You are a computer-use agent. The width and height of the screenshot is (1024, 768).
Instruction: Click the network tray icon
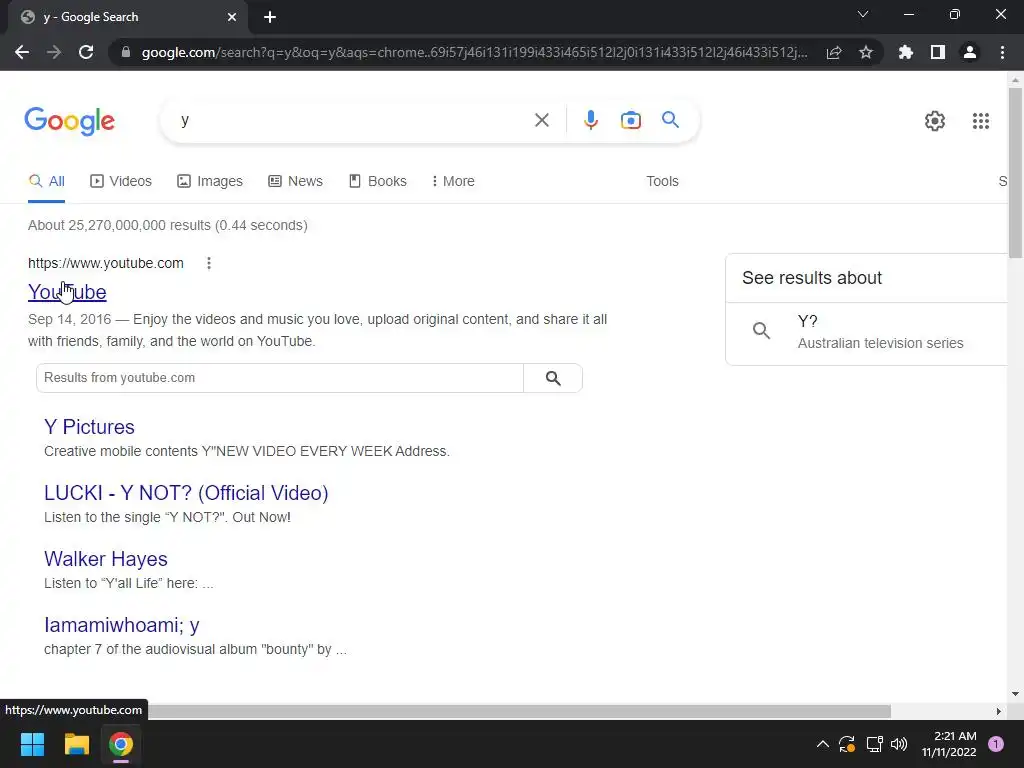pos(874,744)
